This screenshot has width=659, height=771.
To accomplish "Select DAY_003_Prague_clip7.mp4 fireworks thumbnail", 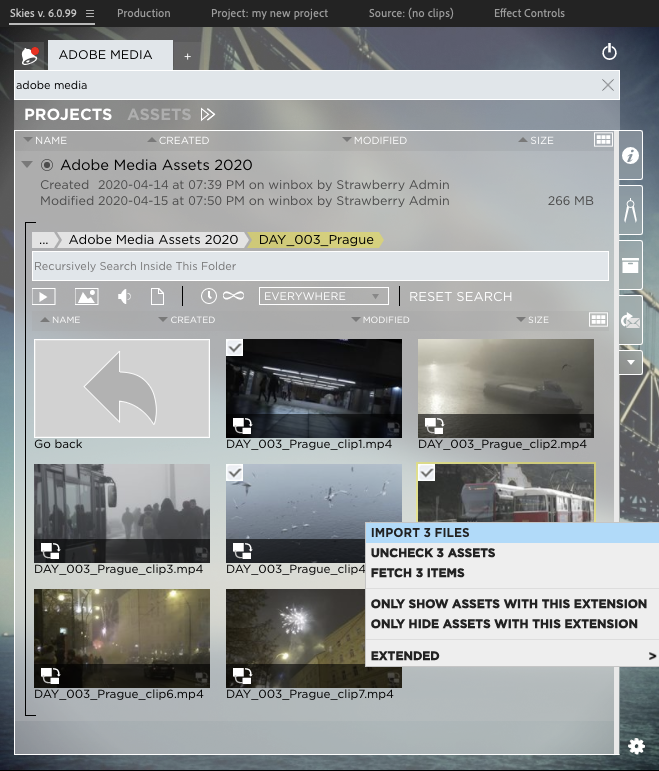I will [x=314, y=638].
